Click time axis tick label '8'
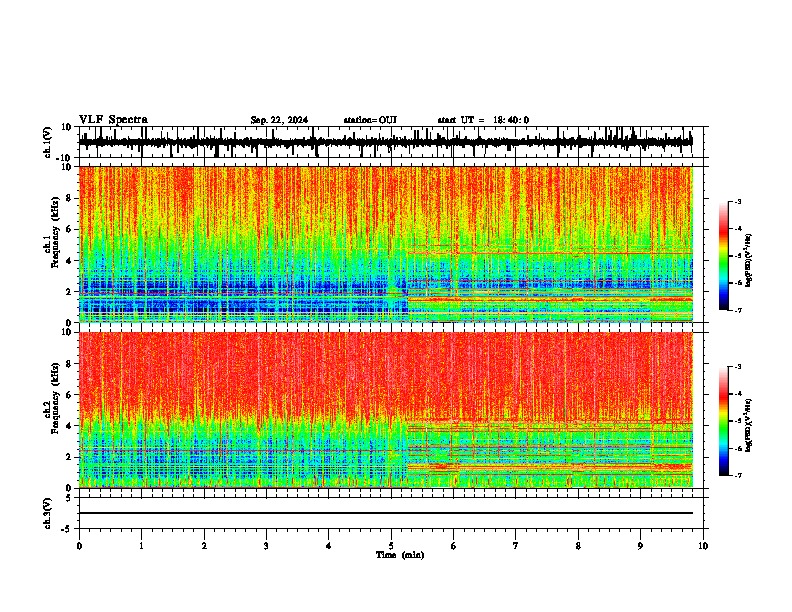The width and height of the screenshot is (792, 612). (578, 546)
